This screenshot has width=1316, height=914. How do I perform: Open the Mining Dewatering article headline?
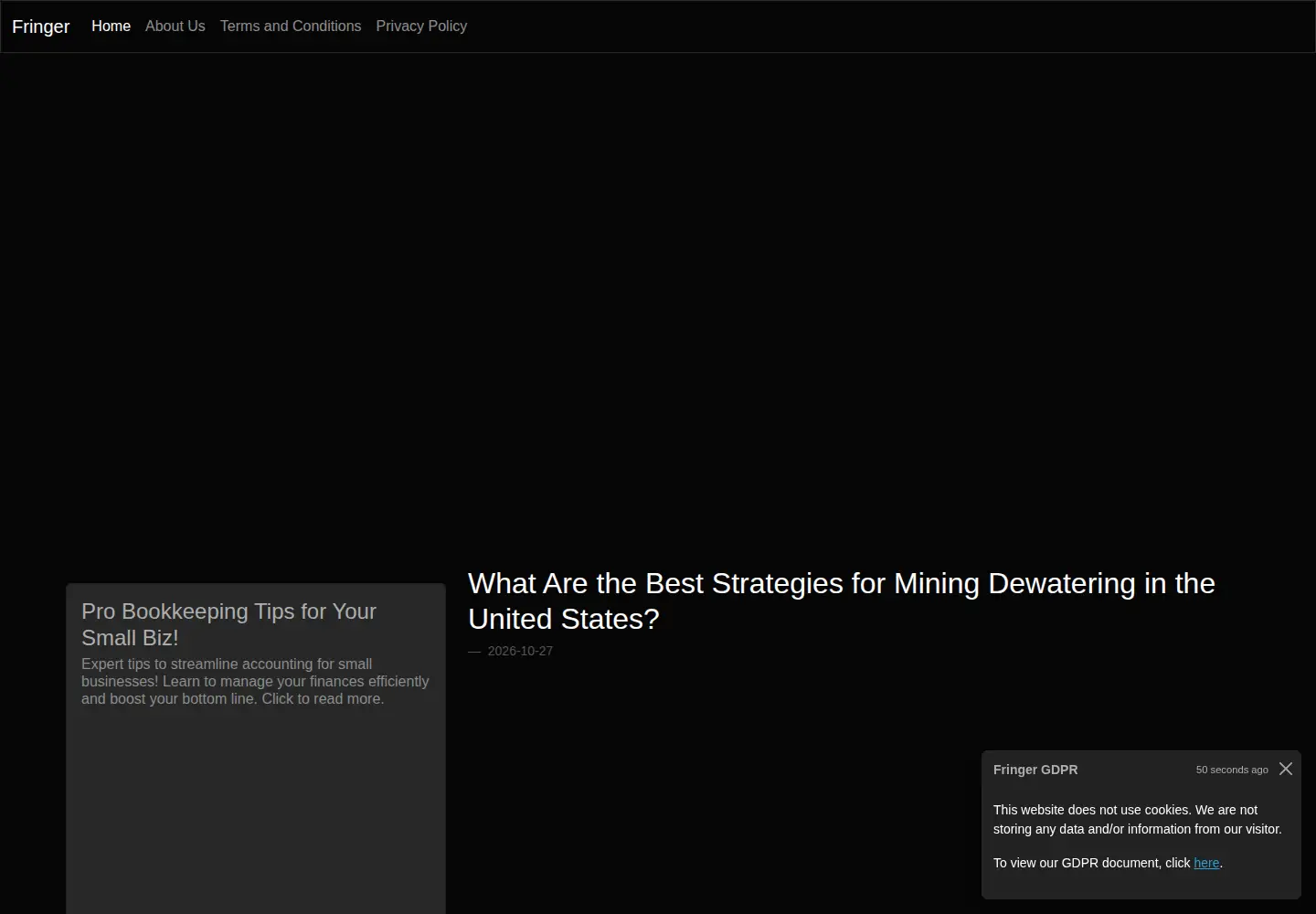point(842,601)
